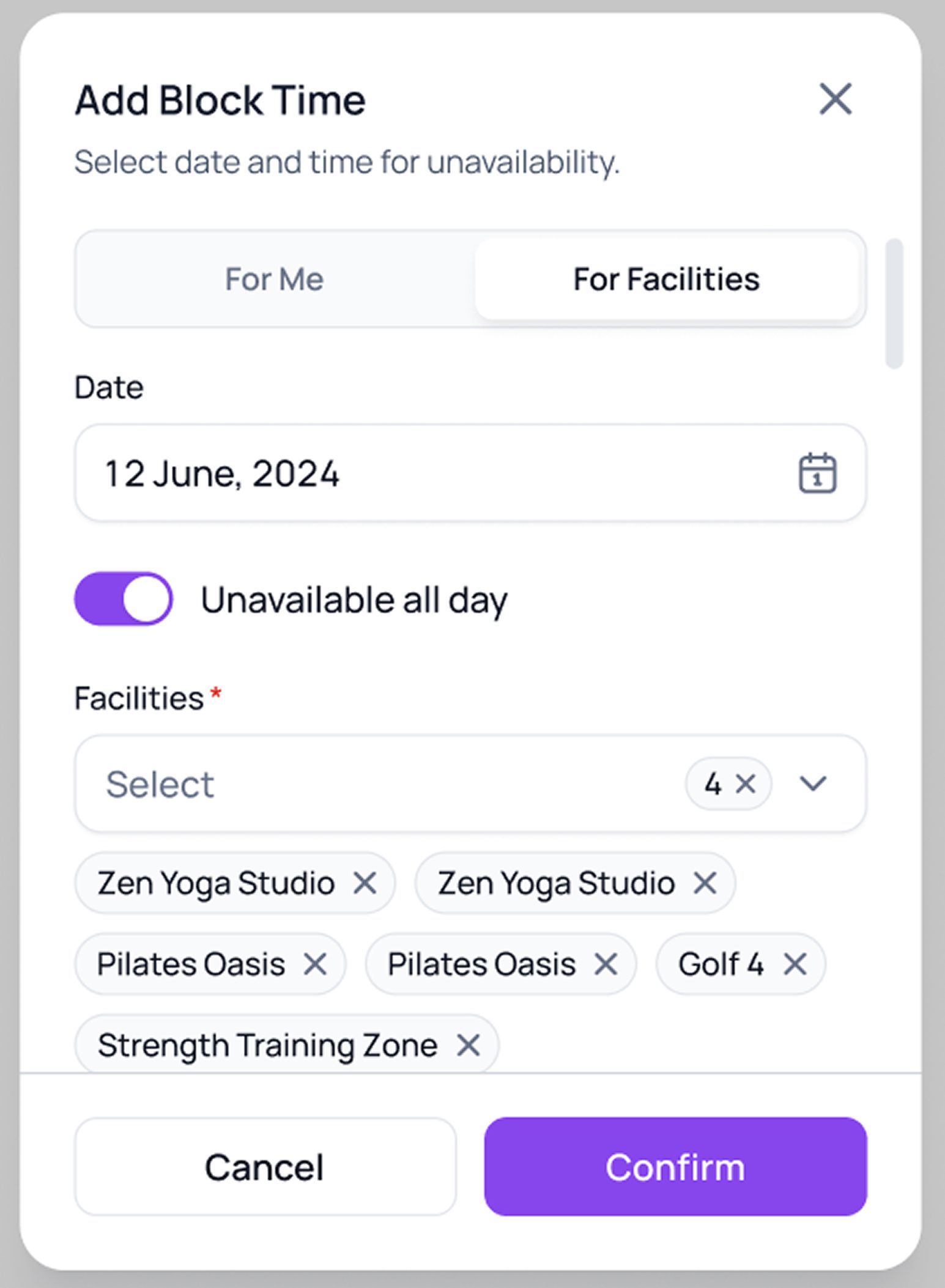Remove the Strength Training Zone chip

[x=469, y=1045]
